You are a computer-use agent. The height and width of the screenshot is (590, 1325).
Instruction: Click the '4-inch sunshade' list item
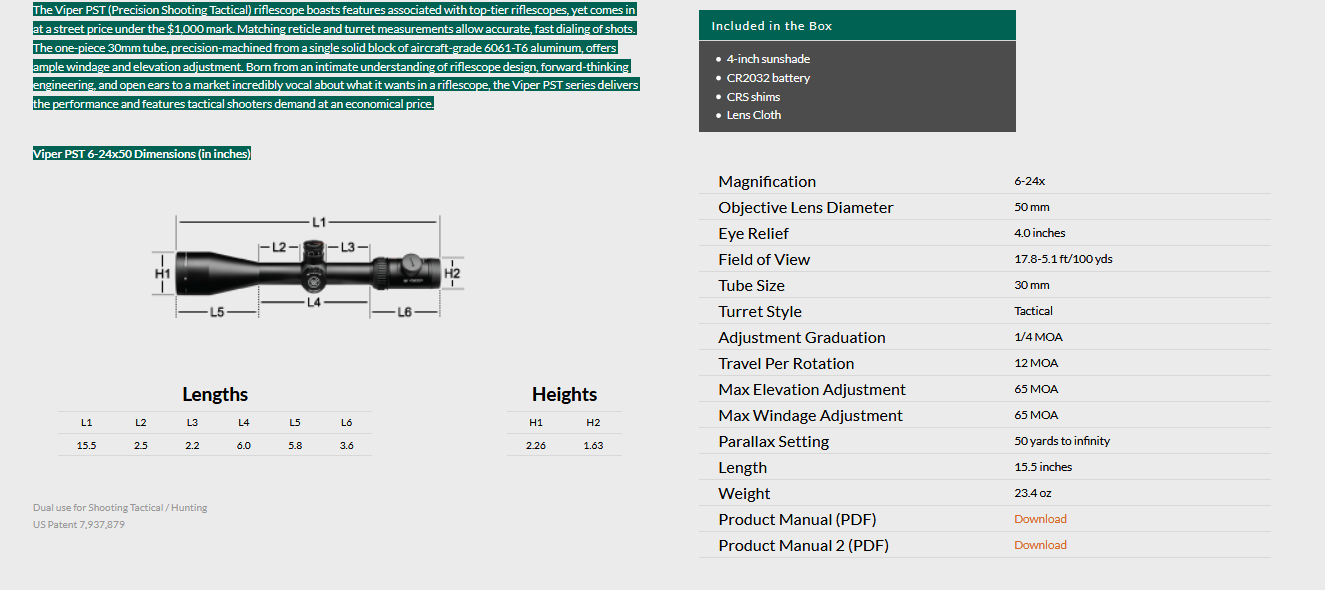coord(768,59)
